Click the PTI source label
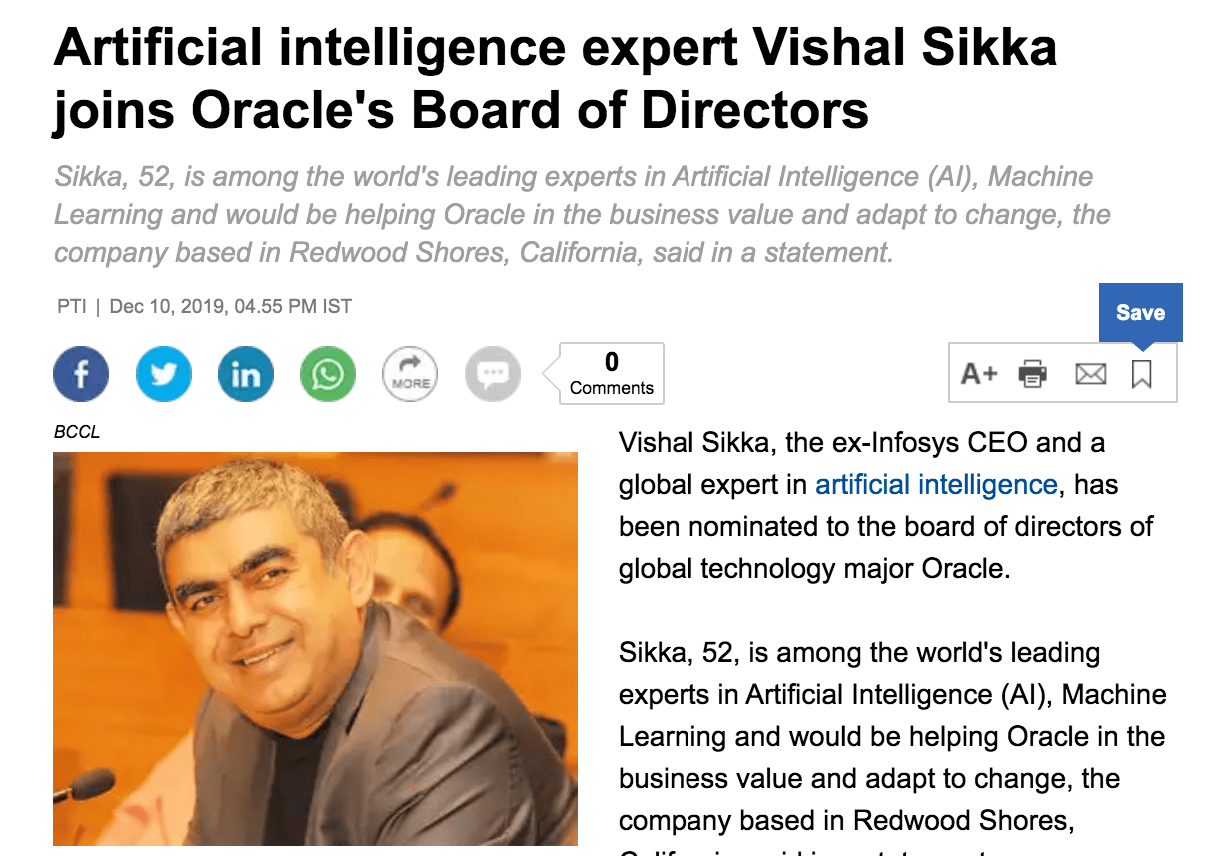Screen dimensions: 1210x856 point(72,306)
